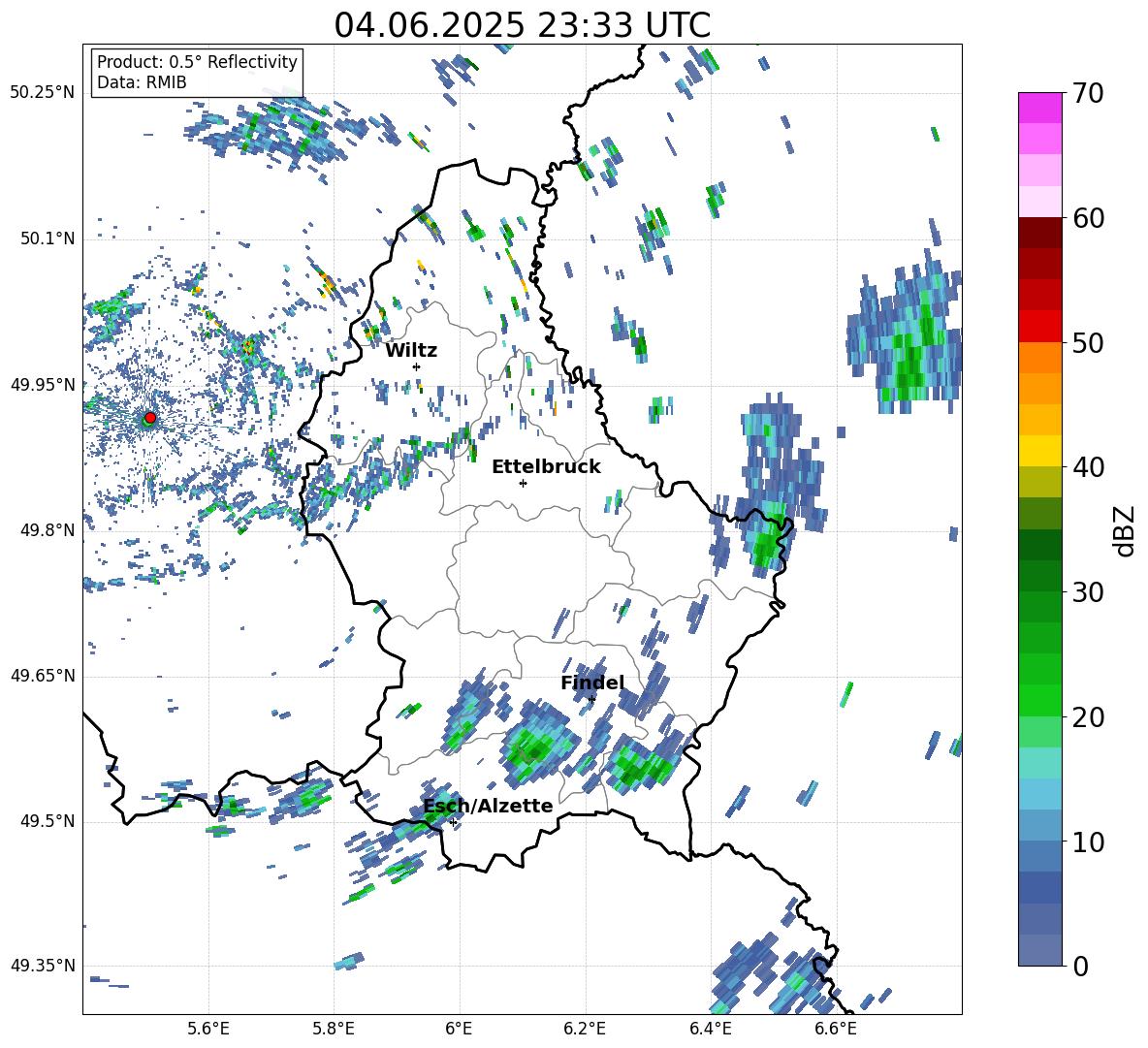Click the 30 tick on colorbar
Image resolution: width=1148 pixels, height=1048 pixels.
pos(1087,592)
